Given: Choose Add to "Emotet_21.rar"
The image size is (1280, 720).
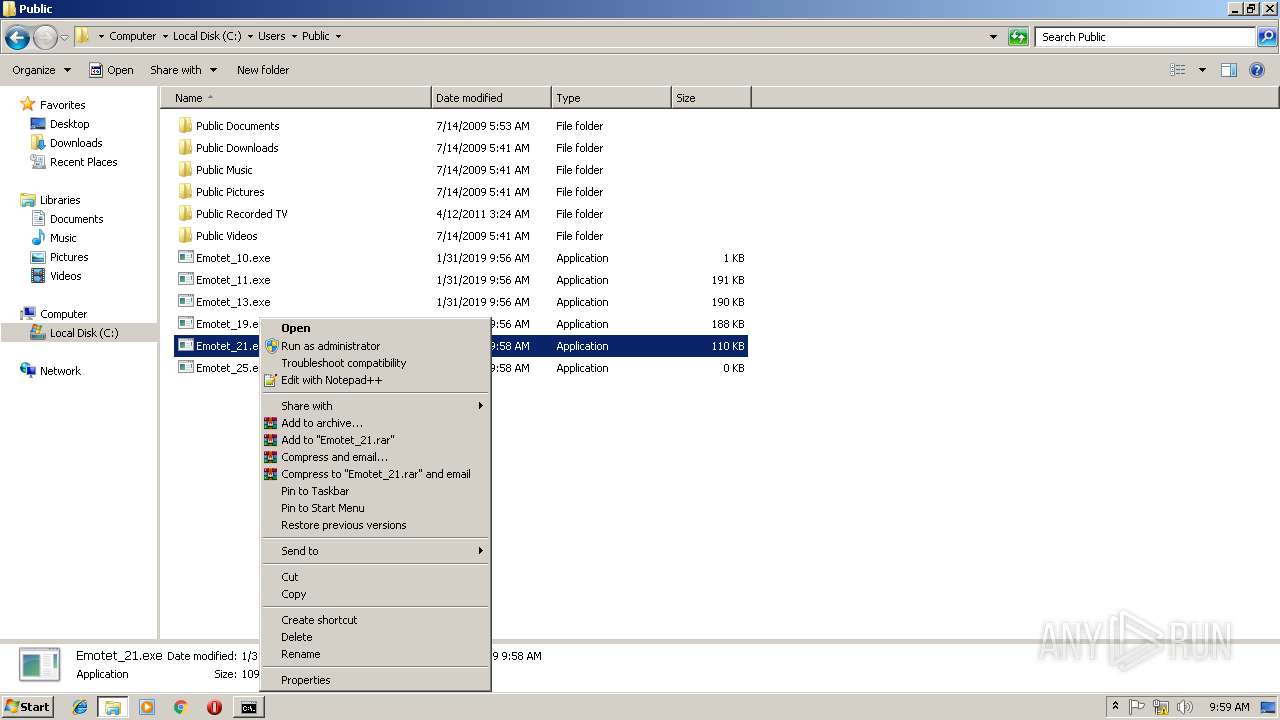Looking at the screenshot, I should click(375, 440).
